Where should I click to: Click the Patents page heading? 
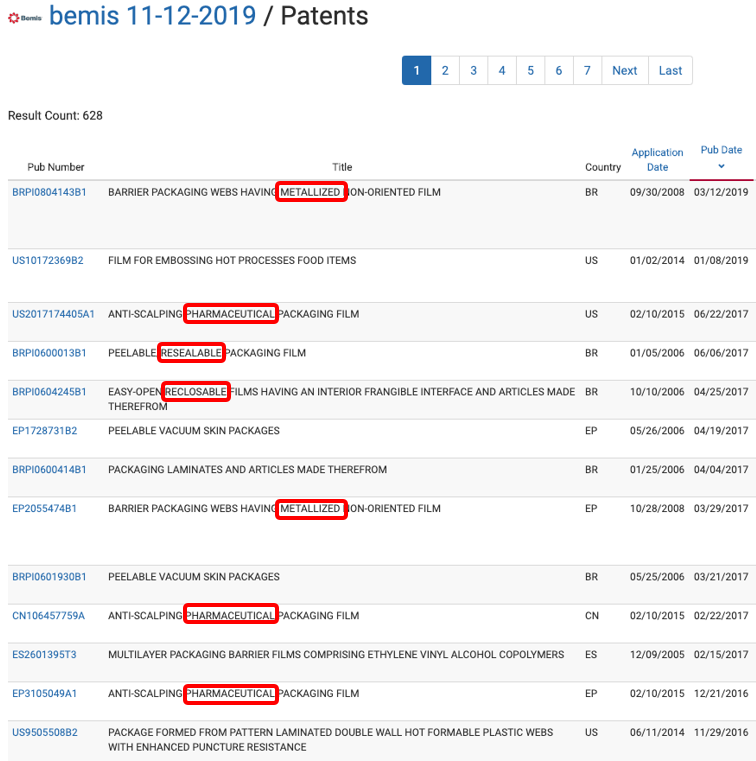324,16
